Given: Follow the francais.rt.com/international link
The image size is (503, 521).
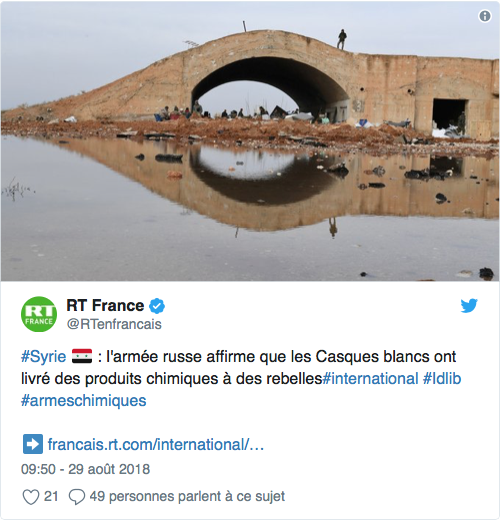Looking at the screenshot, I should coord(156,444).
